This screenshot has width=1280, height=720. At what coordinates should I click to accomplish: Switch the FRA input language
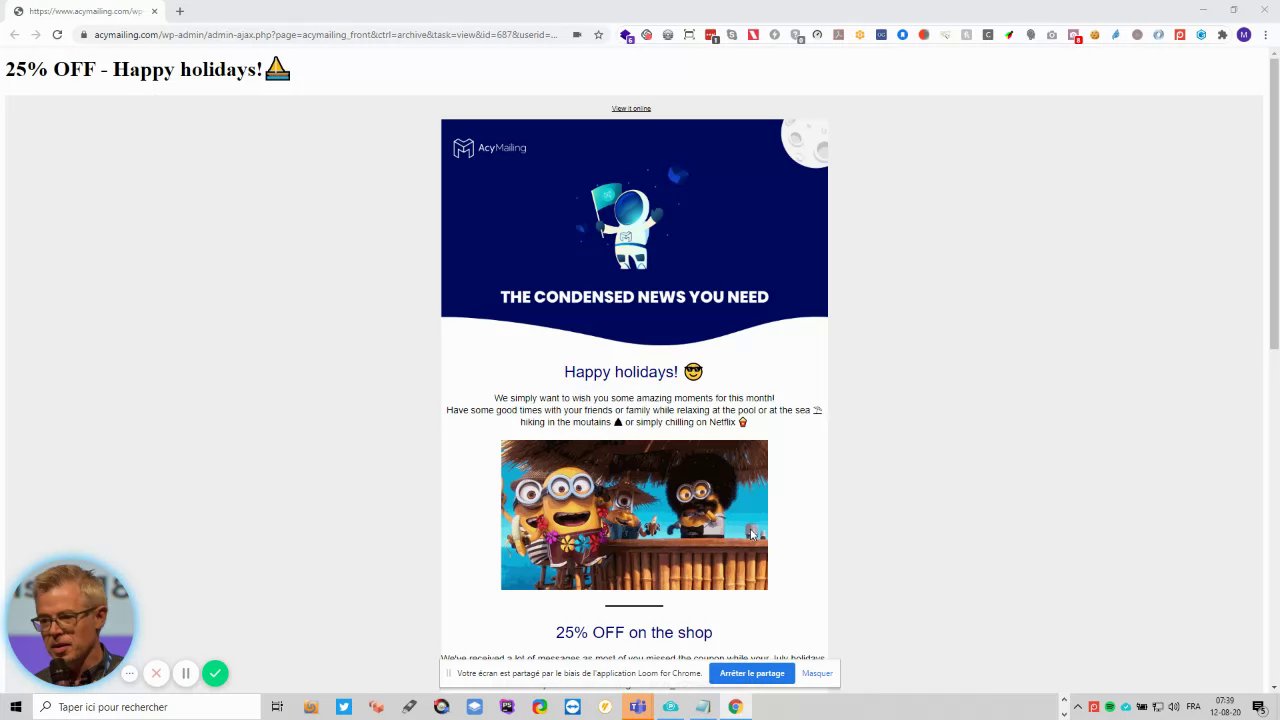pos(1193,707)
